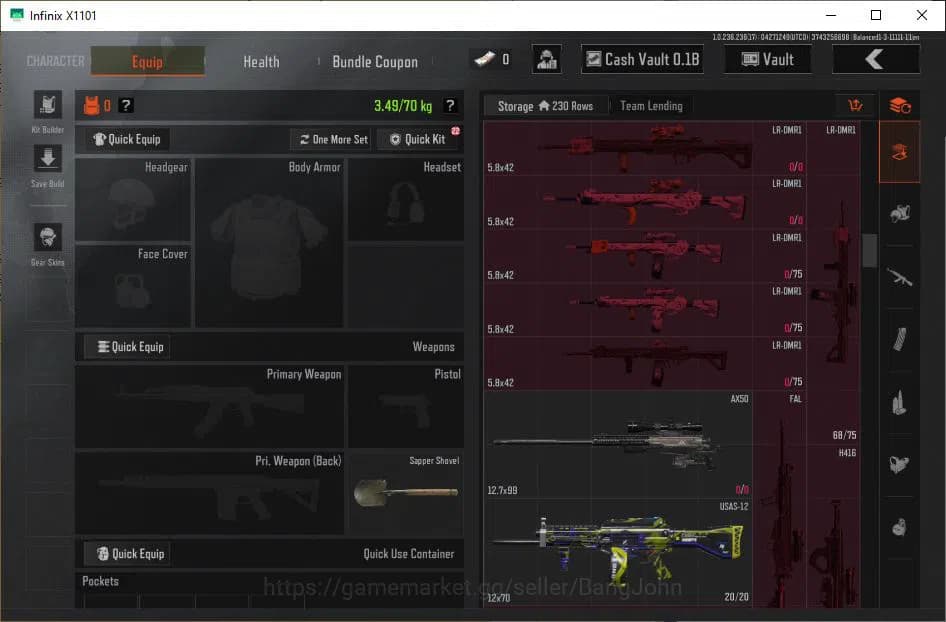The width and height of the screenshot is (946, 622).
Task: Switch to the Team Lending tab
Action: coord(651,105)
